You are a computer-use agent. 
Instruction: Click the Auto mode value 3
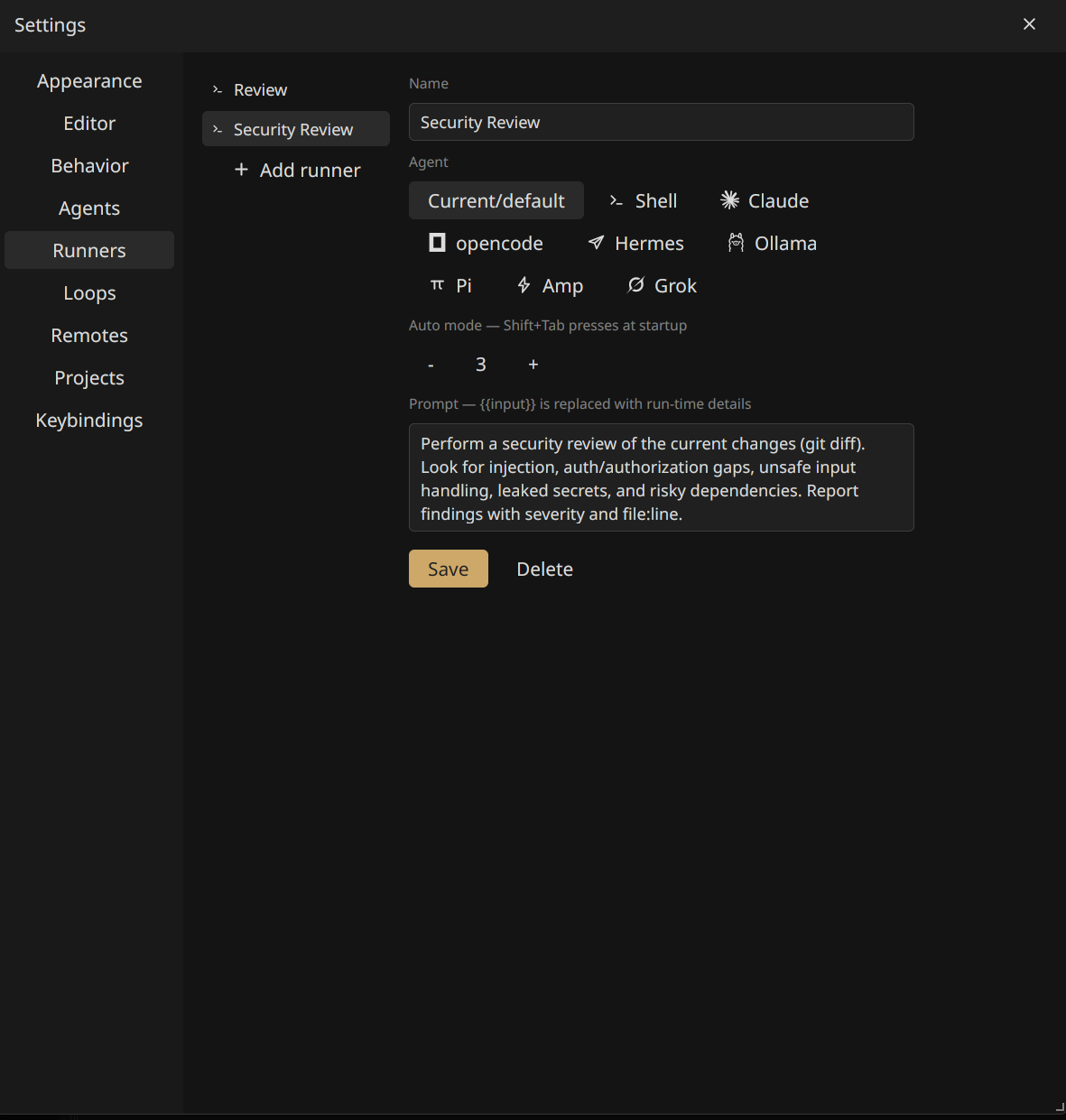[481, 365]
